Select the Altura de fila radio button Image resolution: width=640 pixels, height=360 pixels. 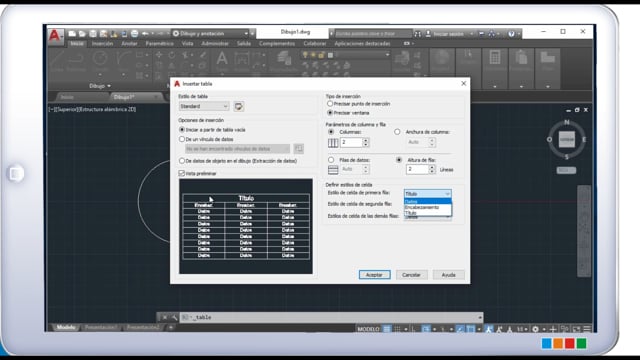click(399, 160)
